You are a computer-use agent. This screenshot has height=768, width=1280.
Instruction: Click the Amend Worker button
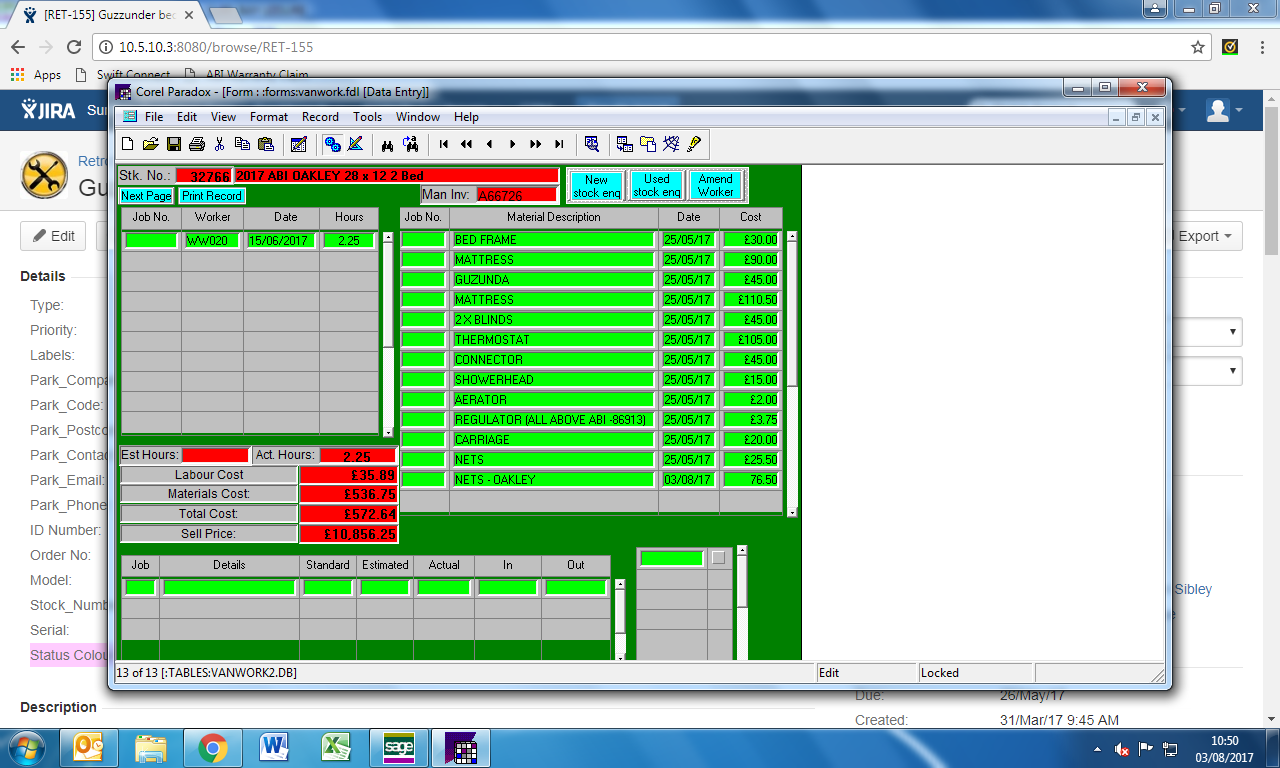click(x=715, y=185)
